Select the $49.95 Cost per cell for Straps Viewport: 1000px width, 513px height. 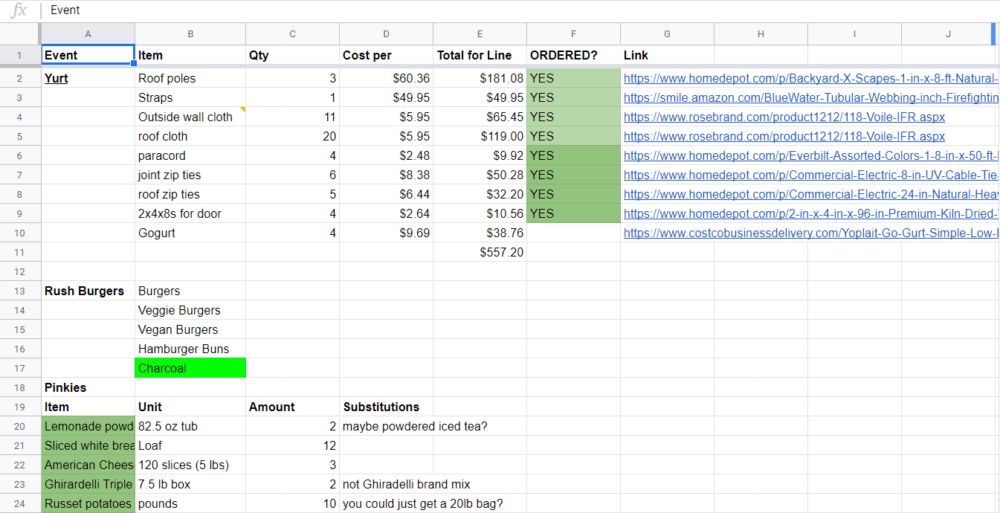click(386, 98)
